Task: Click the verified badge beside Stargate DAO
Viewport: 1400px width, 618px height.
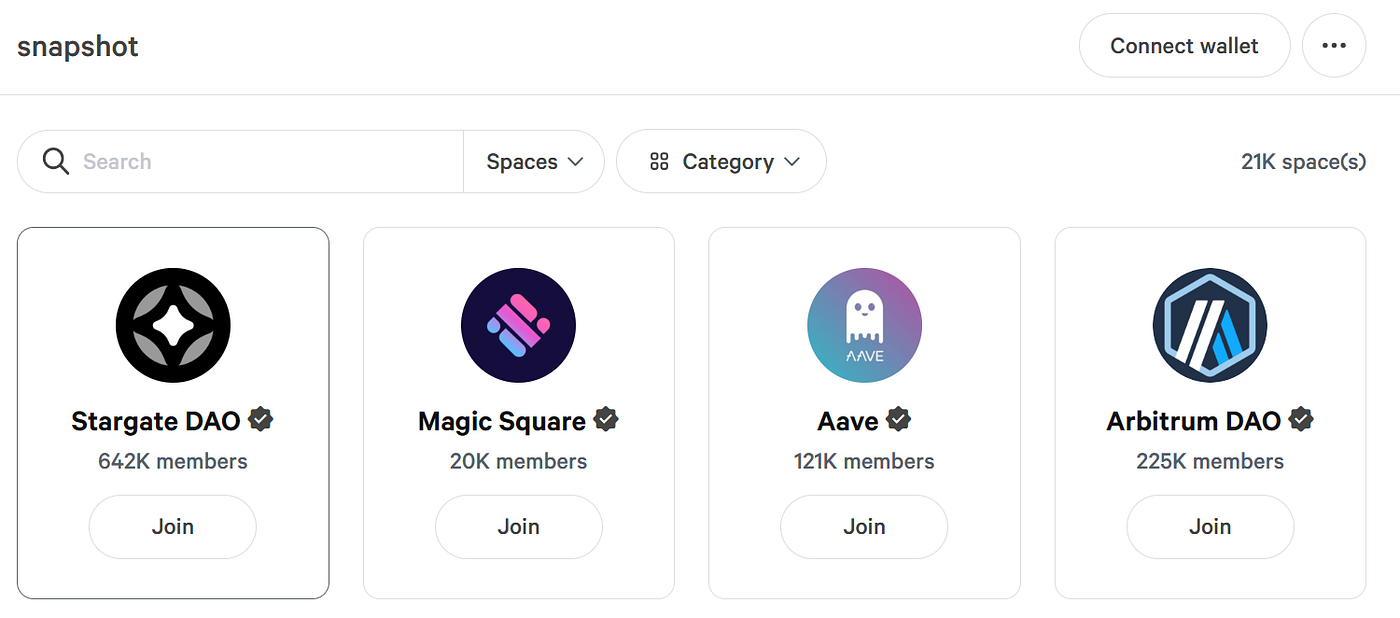Action: pyautogui.click(x=261, y=419)
